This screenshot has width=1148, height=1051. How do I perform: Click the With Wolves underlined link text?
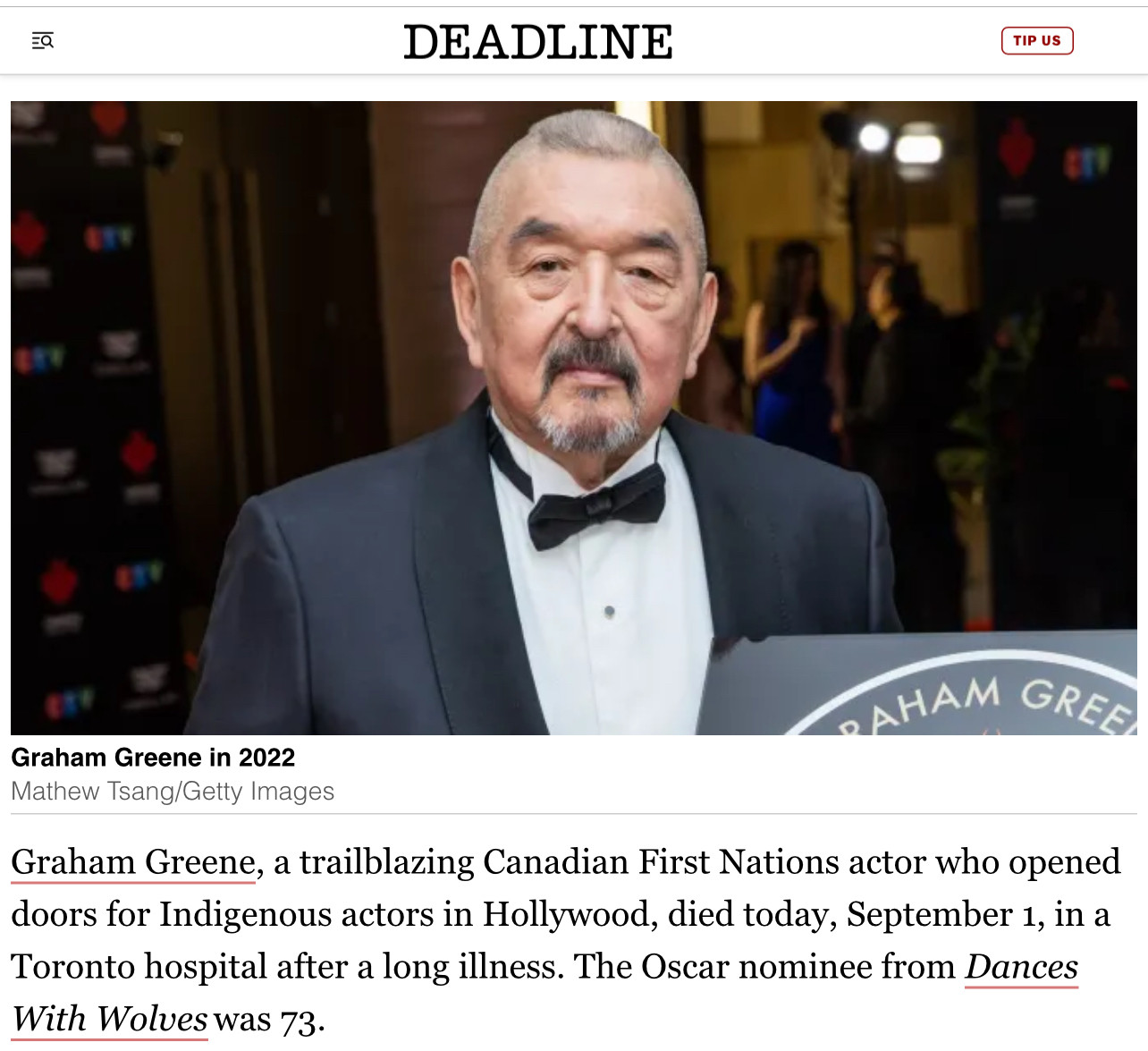pos(110,1018)
